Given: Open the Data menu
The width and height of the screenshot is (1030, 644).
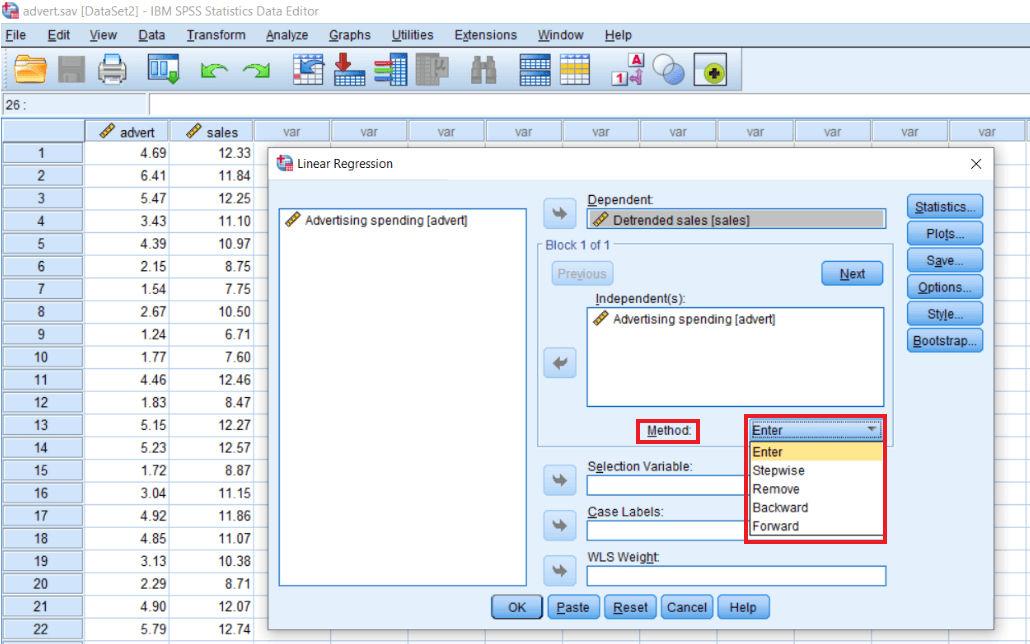Looking at the screenshot, I should click(x=152, y=35).
